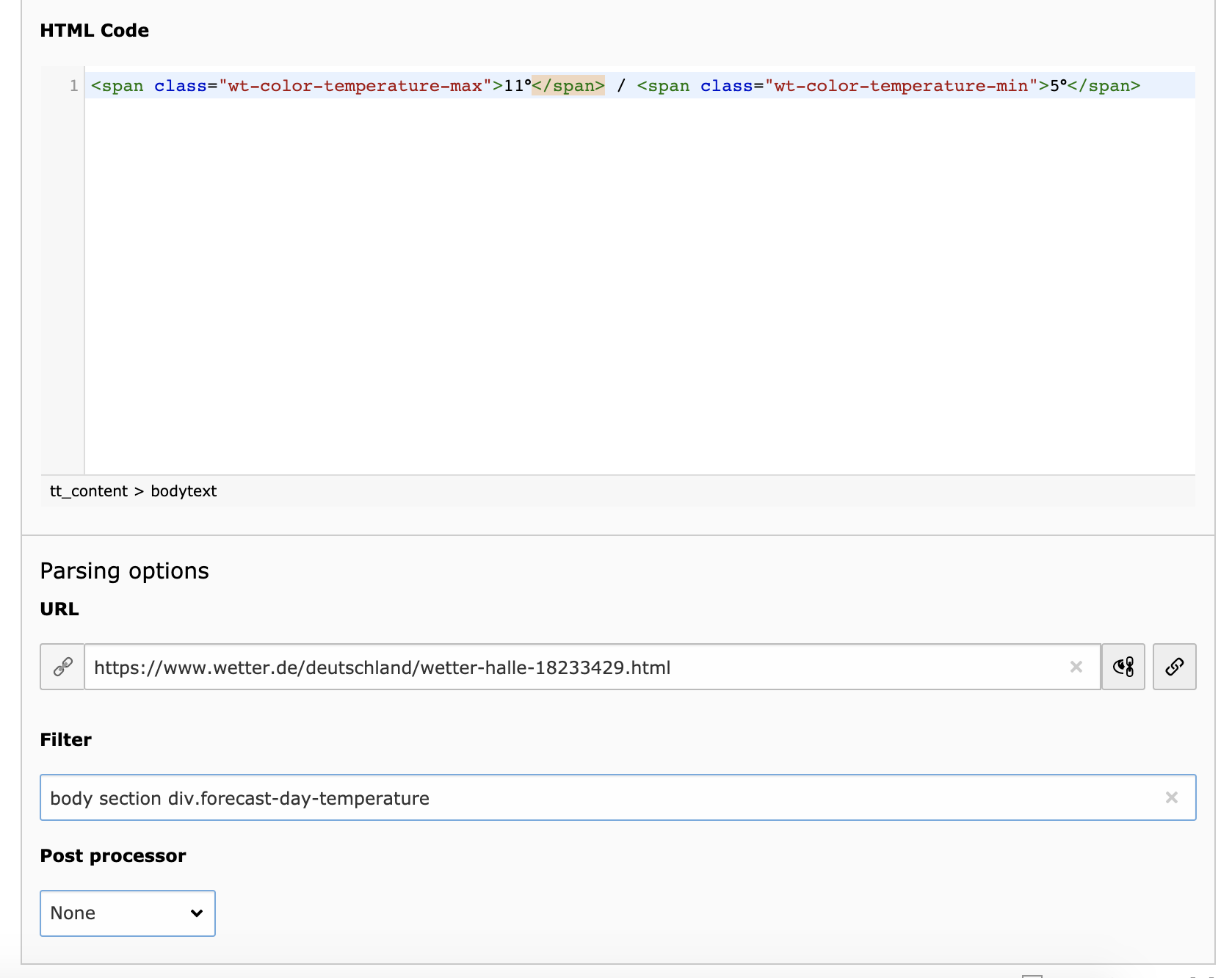Open the Post processor dropdown
1232x978 pixels.
127,913
